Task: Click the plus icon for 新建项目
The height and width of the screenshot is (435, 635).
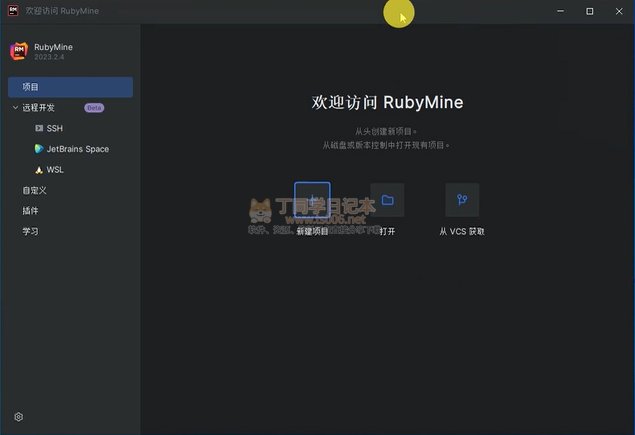Action: 312,200
